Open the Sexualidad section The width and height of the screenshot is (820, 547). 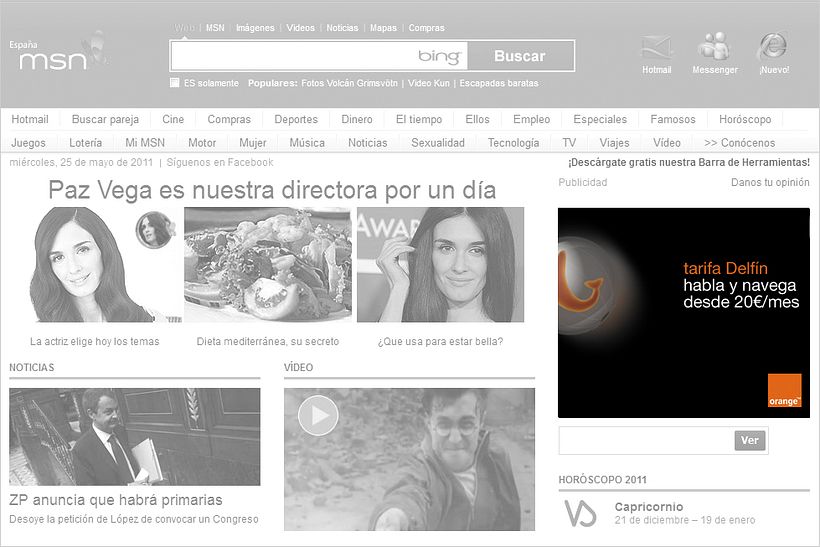(x=438, y=143)
